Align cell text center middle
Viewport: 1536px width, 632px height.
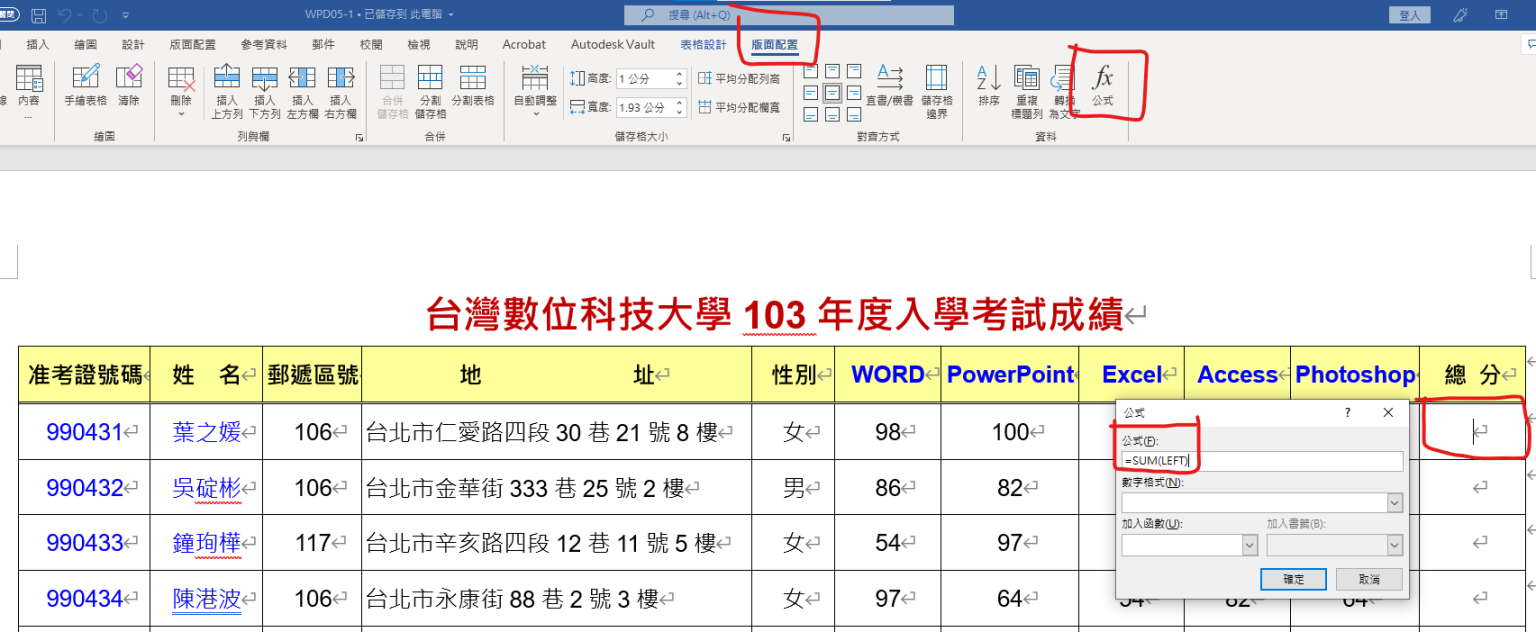click(833, 93)
